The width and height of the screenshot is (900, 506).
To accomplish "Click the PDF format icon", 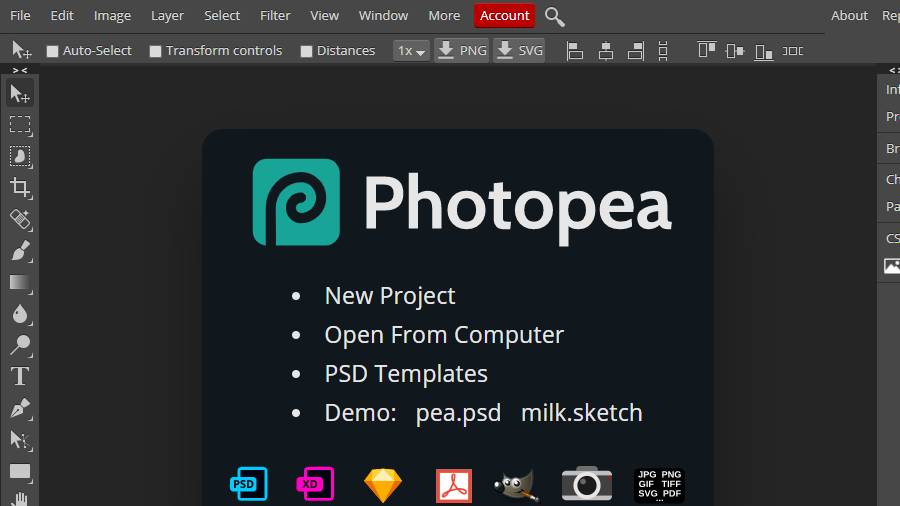I will (453, 486).
